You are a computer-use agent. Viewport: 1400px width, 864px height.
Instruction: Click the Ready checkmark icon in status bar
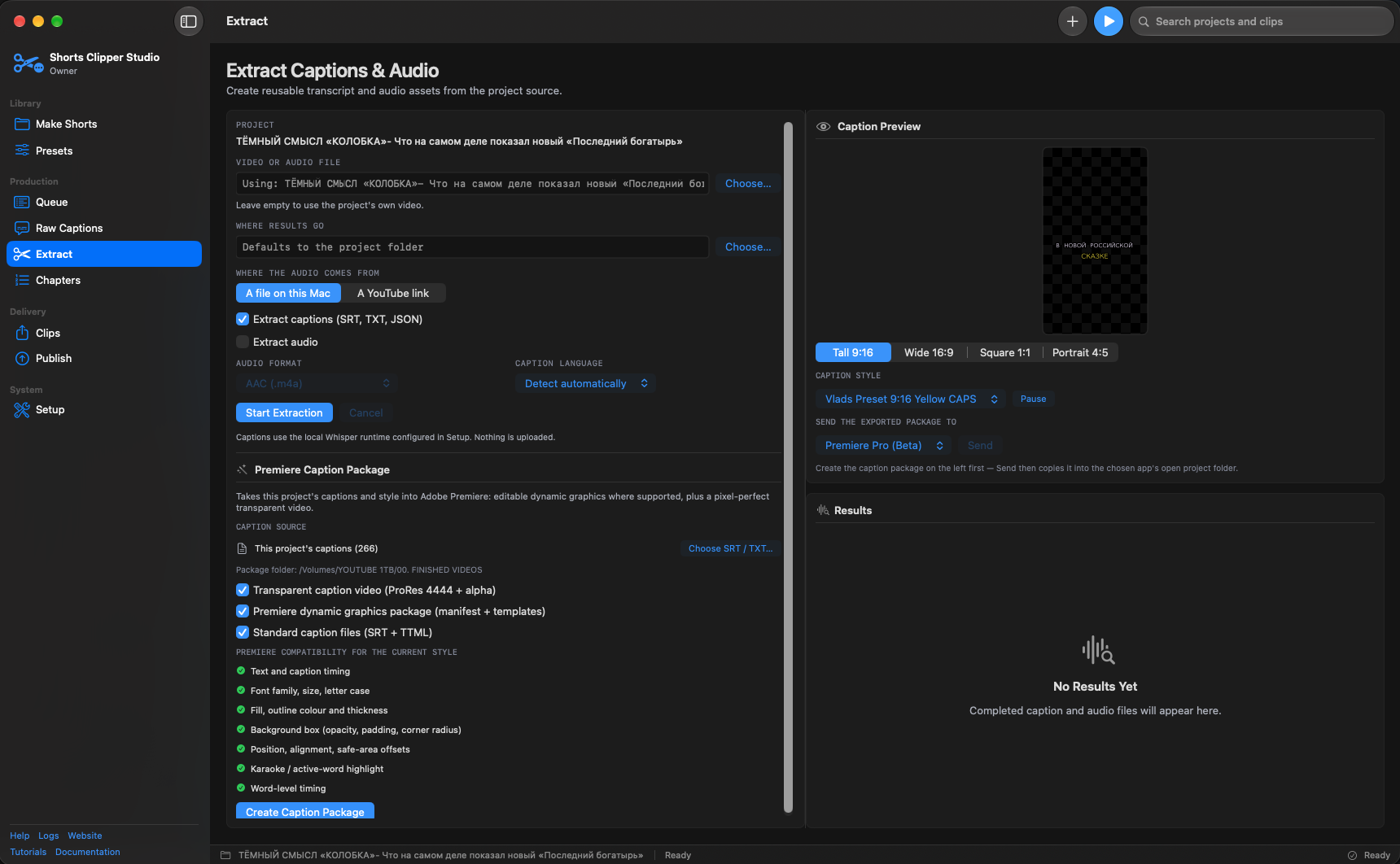[1352, 856]
